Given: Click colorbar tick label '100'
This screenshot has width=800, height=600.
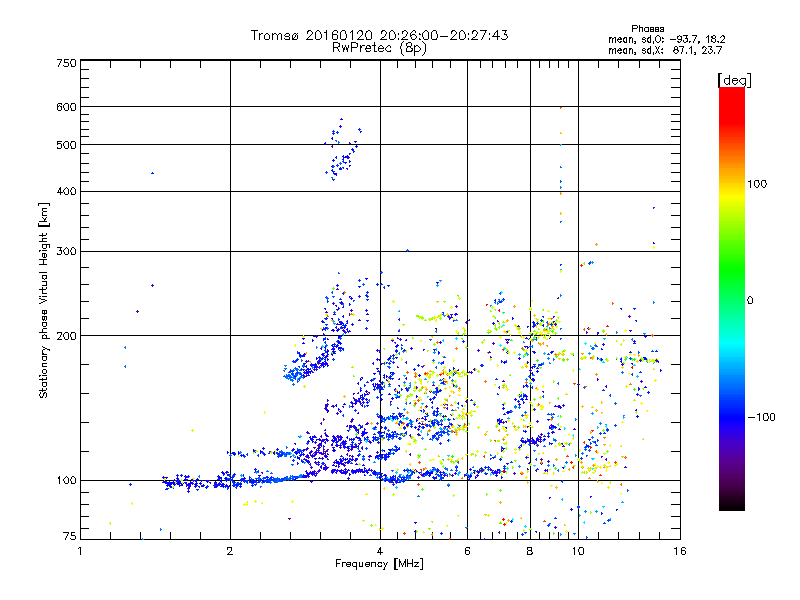Looking at the screenshot, I should click(x=757, y=184).
